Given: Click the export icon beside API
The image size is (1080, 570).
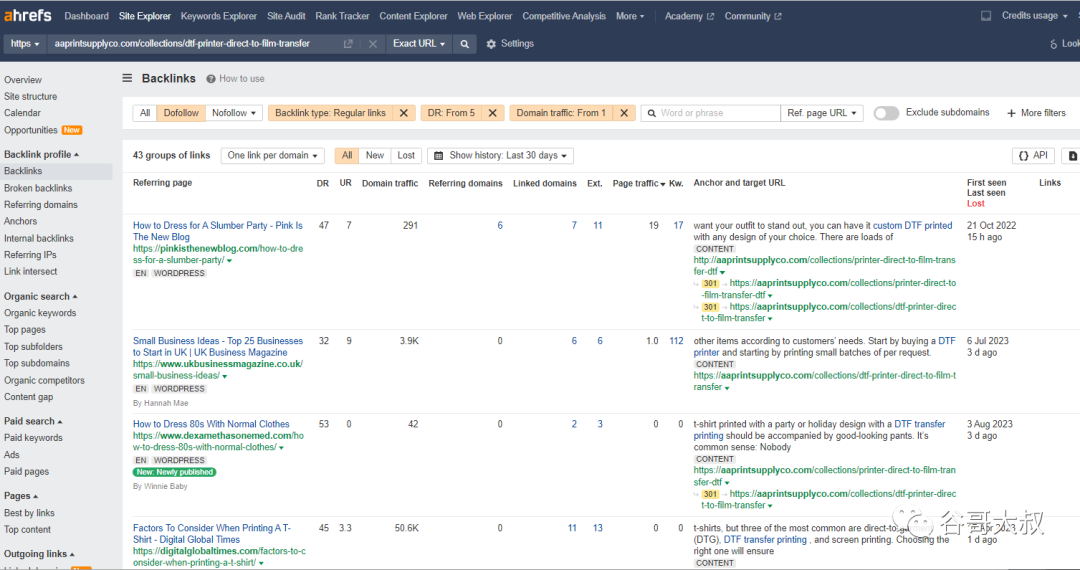Looking at the screenshot, I should click(x=1072, y=156).
